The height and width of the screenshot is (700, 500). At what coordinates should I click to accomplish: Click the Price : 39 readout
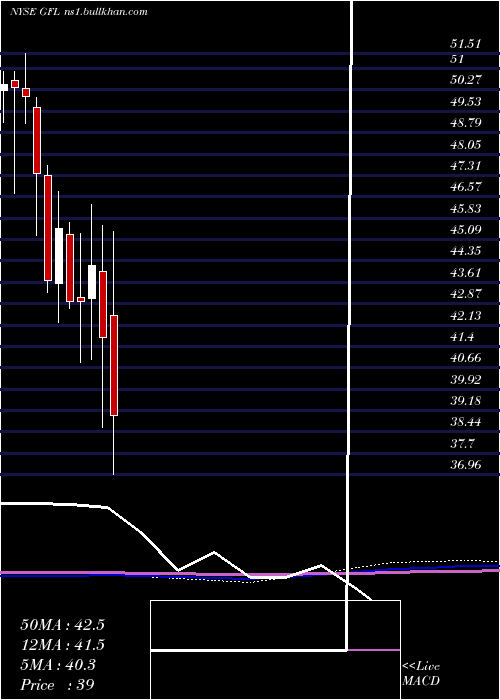click(58, 684)
